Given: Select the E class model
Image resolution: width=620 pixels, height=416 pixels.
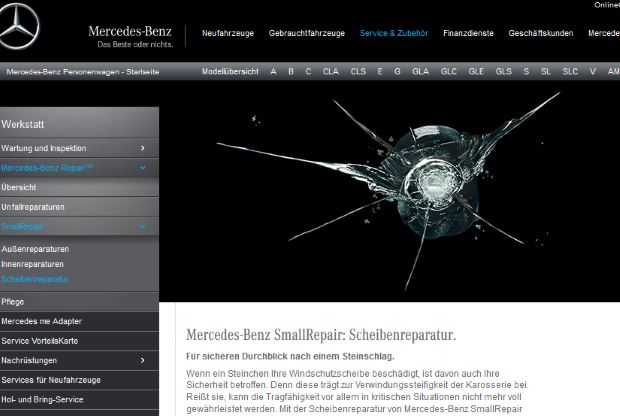Looking at the screenshot, I should (x=380, y=72).
